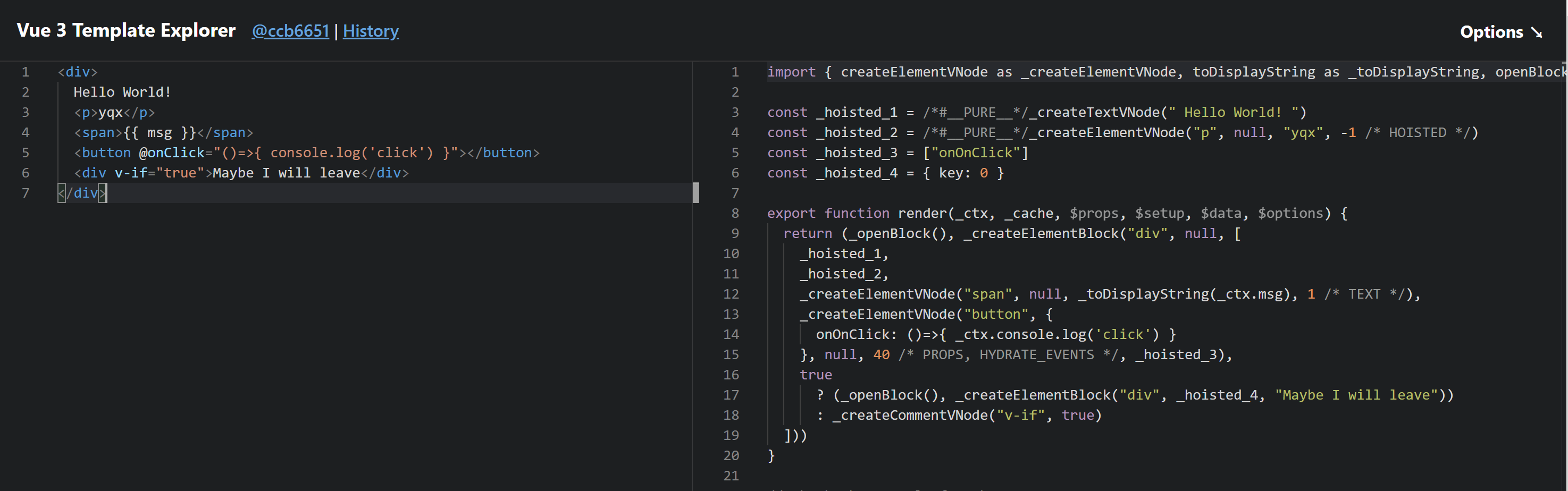
Task: Click the "Vue 3 Template Explorer" title
Action: (x=126, y=30)
